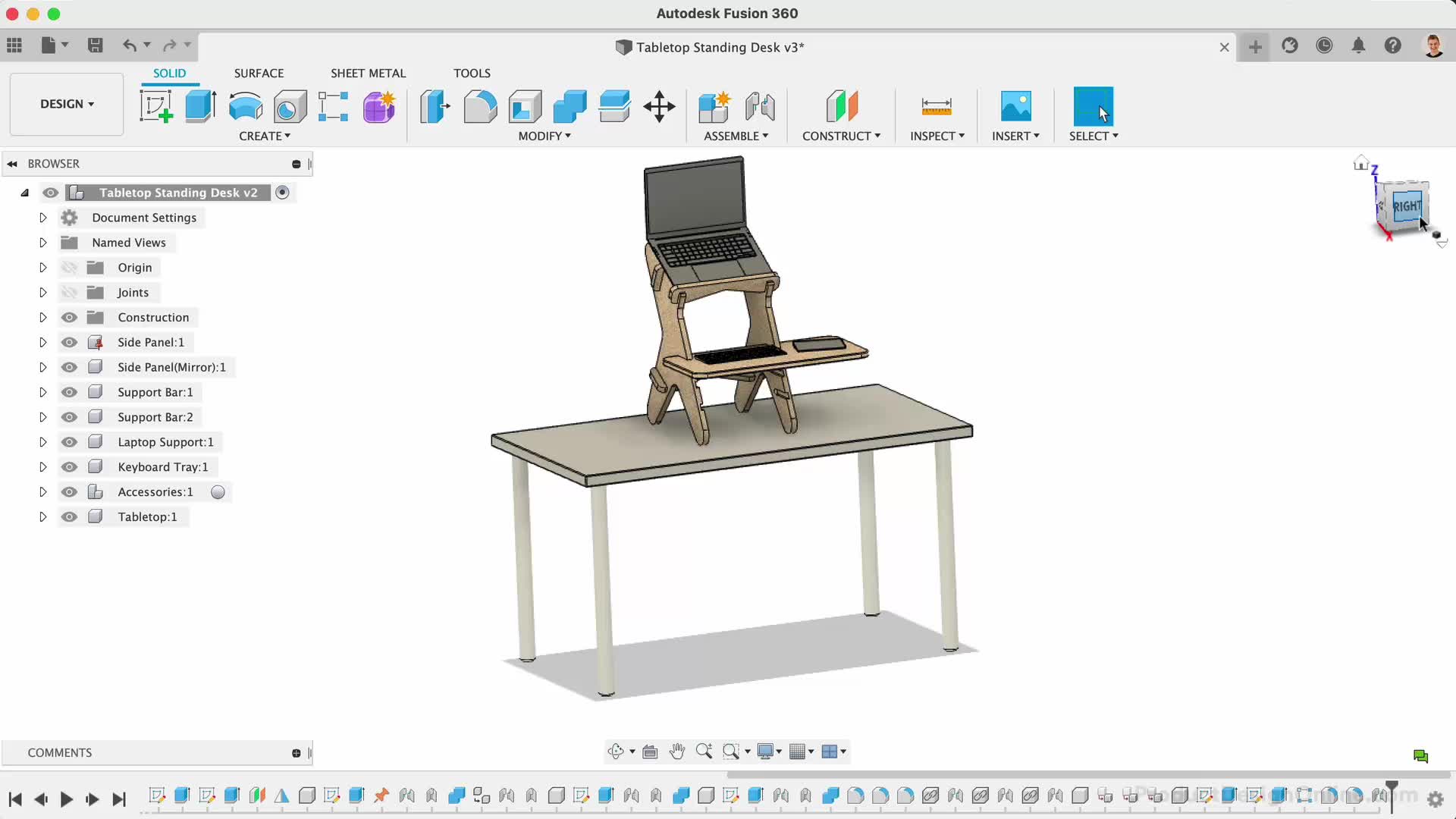Activate Accessories:1 component radio button
This screenshot has width=1456, height=819.
(218, 492)
